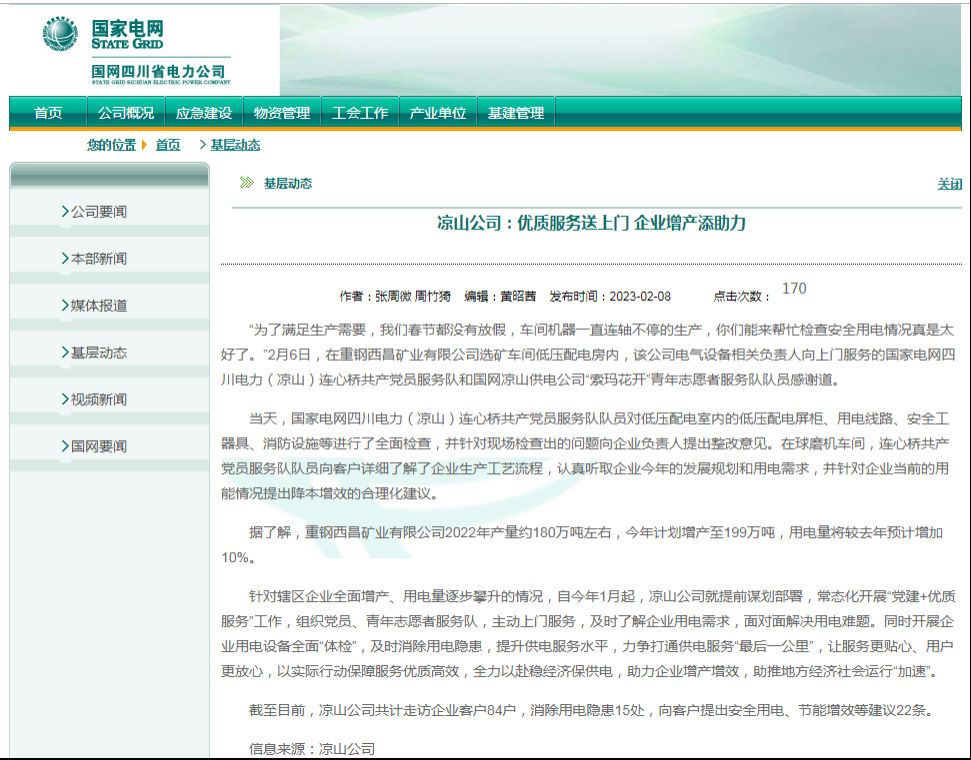Click the 关闭 link to close article

click(x=949, y=184)
